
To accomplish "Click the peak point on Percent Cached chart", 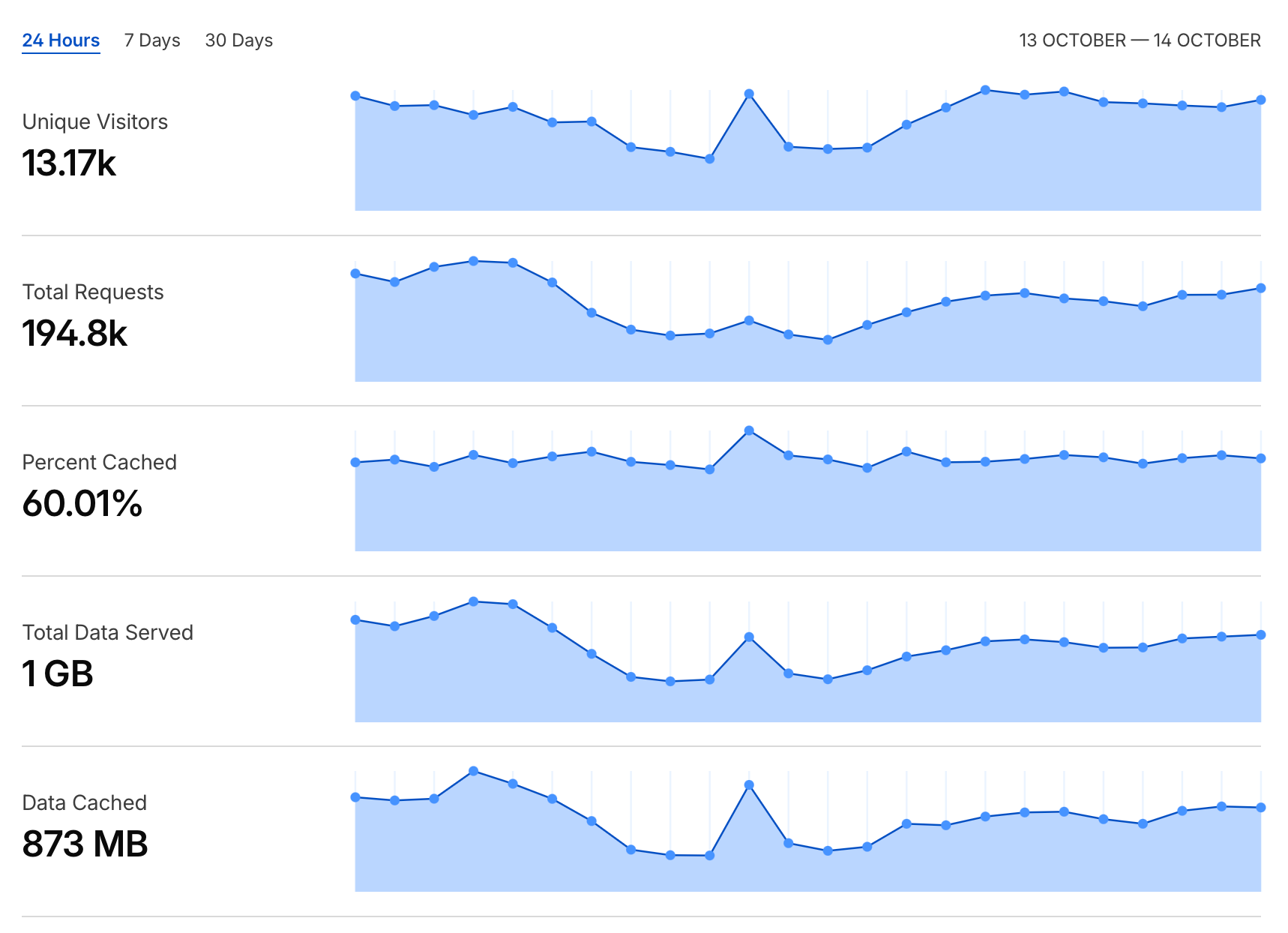I will tap(749, 430).
